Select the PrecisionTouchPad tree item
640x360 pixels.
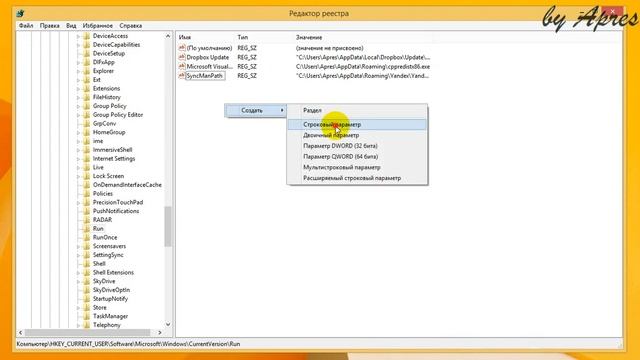click(118, 202)
